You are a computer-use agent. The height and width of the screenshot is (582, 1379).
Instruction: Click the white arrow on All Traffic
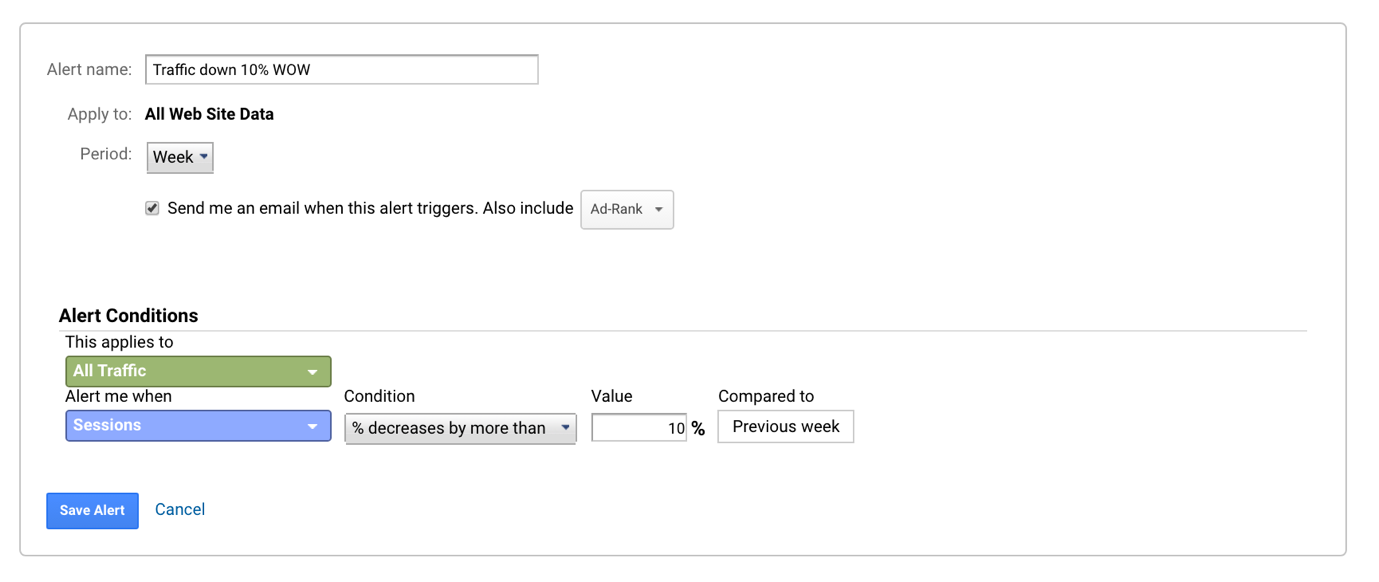(x=312, y=372)
